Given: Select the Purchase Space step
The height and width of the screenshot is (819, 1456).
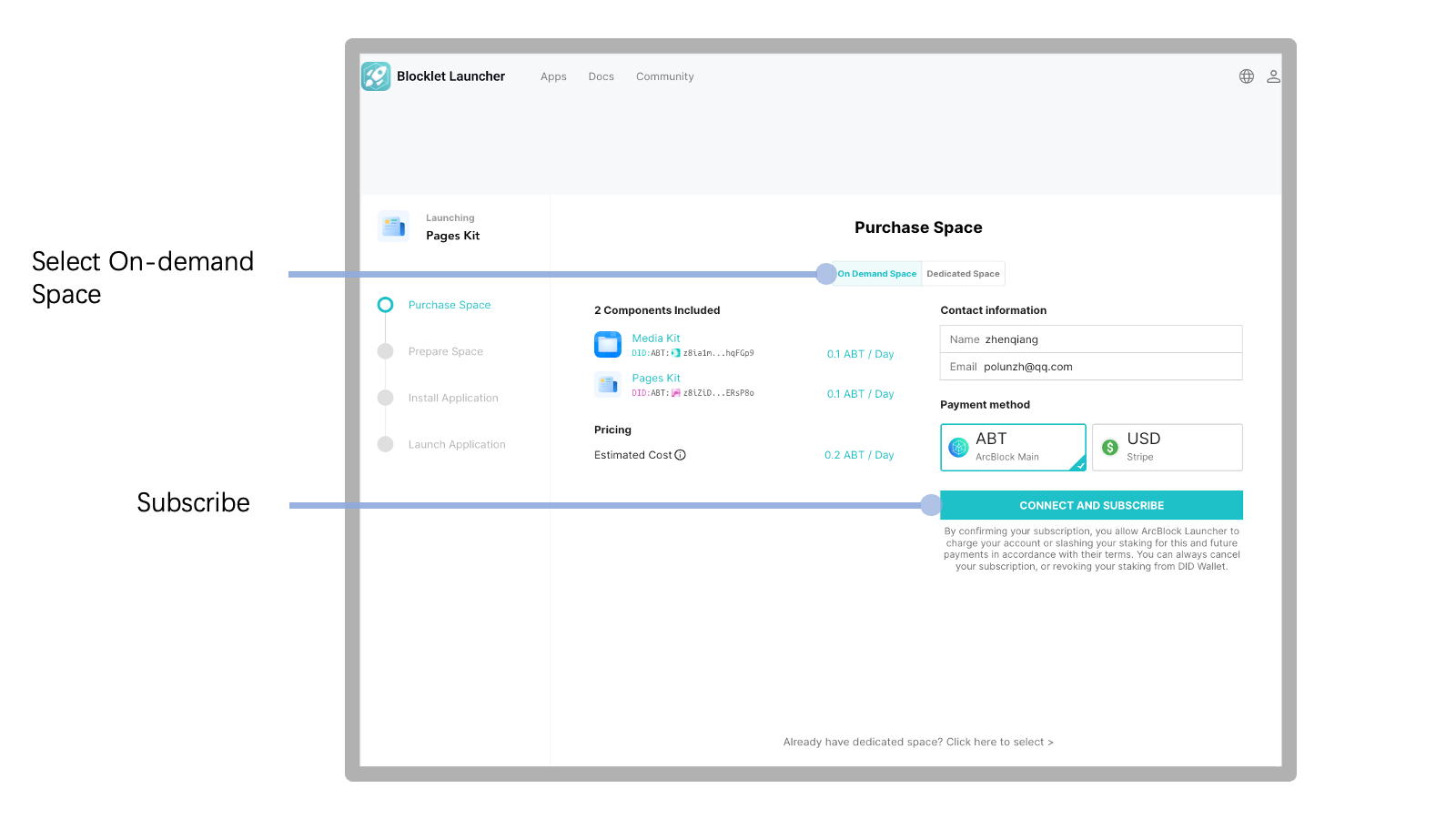Looking at the screenshot, I should point(449,306).
